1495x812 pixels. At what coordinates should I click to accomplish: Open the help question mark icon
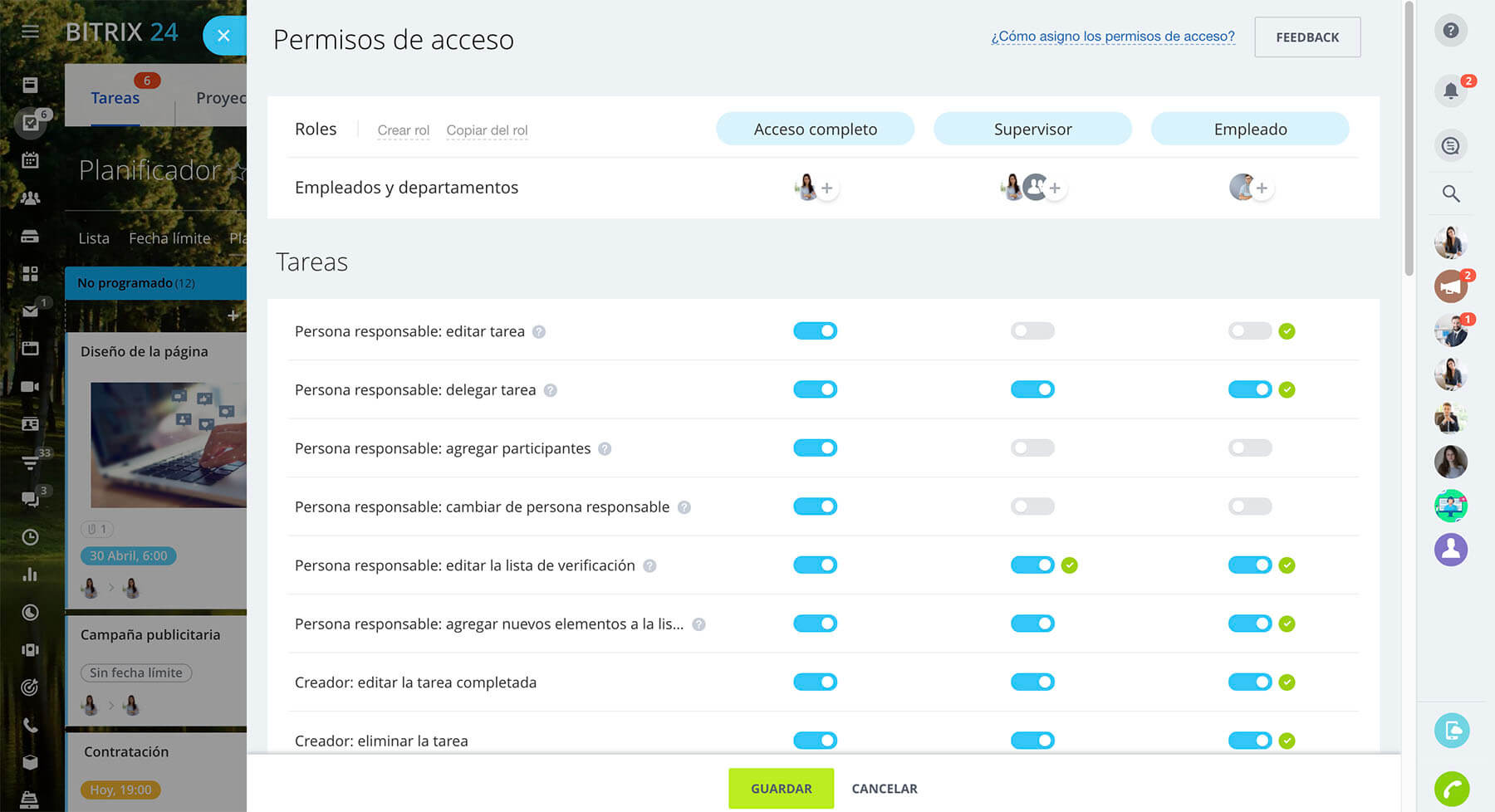pos(1450,31)
